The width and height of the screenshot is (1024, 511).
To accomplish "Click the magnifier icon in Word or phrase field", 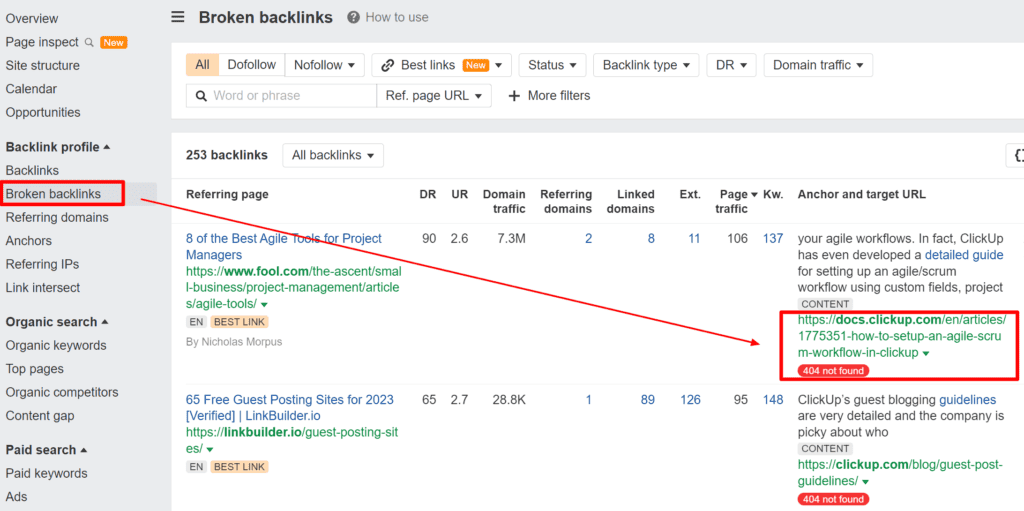I will pos(200,96).
